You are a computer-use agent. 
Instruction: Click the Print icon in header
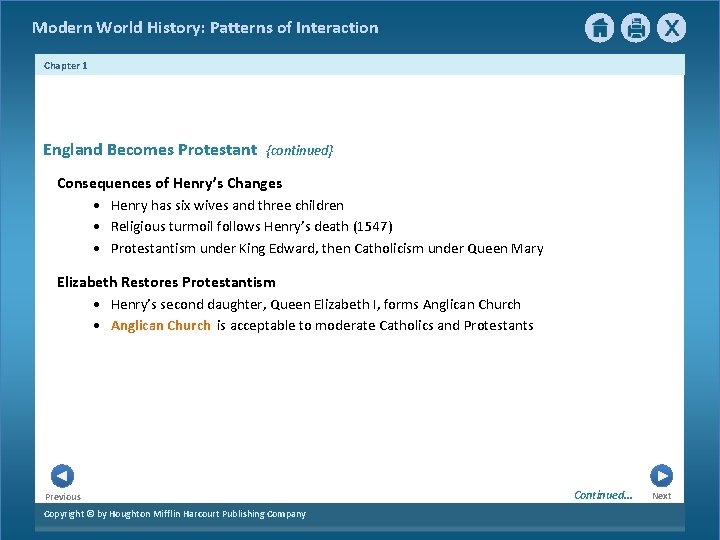(636, 28)
